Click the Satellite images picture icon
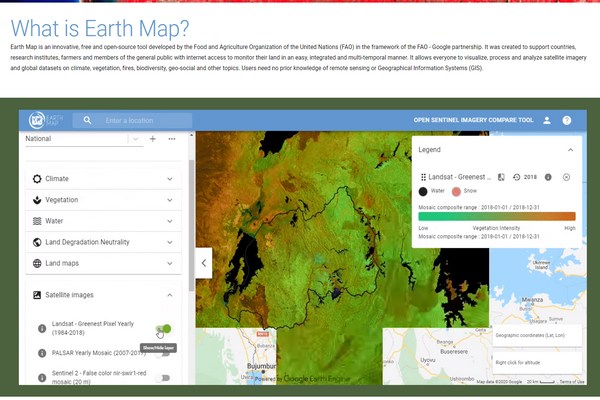 (x=37, y=295)
